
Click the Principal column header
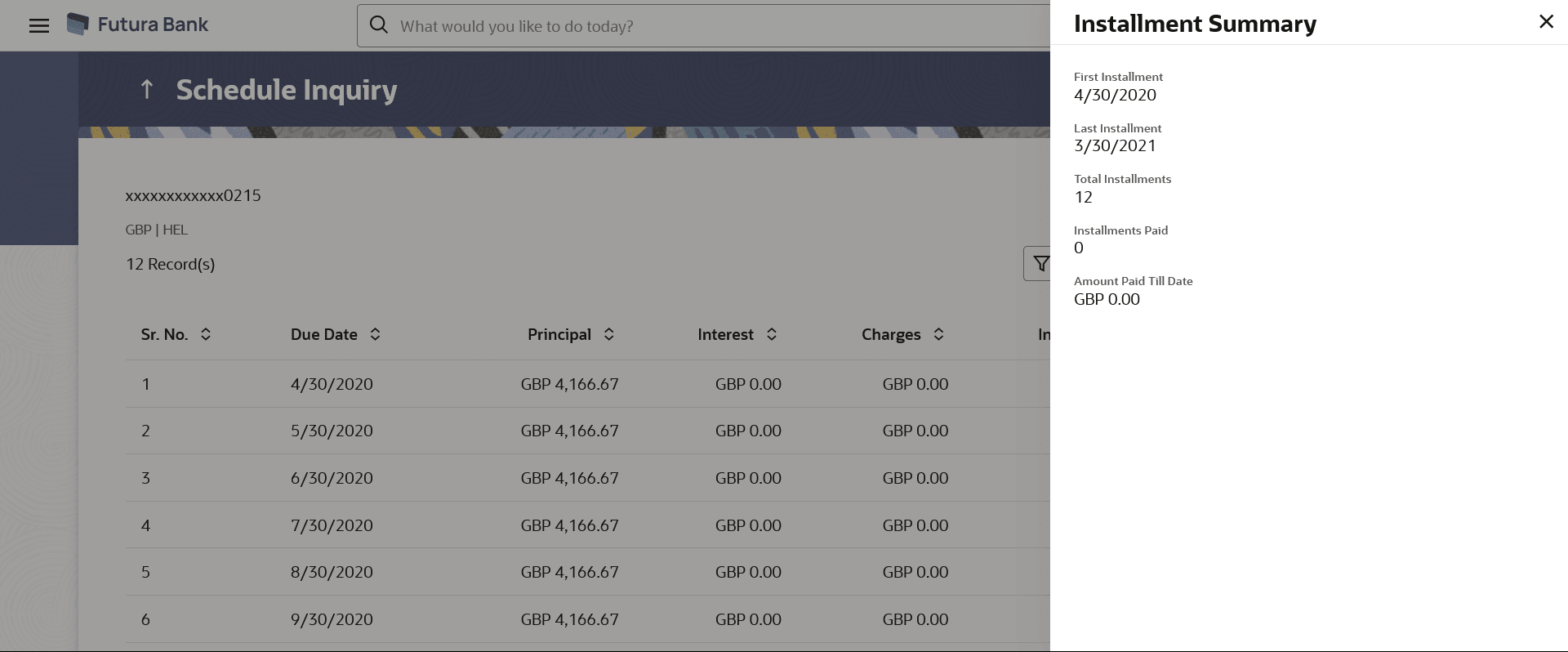559,334
